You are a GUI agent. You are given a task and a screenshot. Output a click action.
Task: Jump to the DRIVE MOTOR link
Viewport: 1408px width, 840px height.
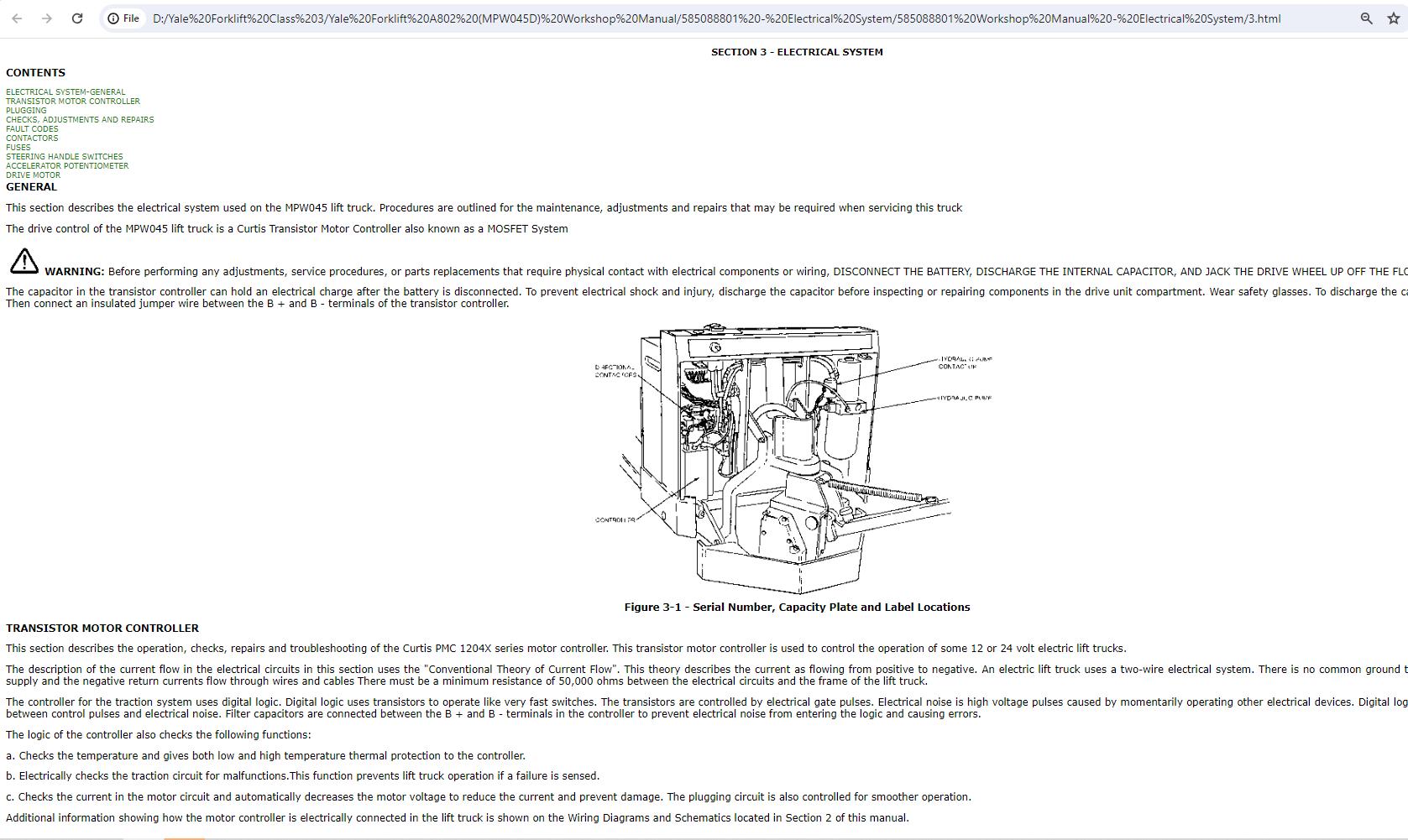point(33,175)
